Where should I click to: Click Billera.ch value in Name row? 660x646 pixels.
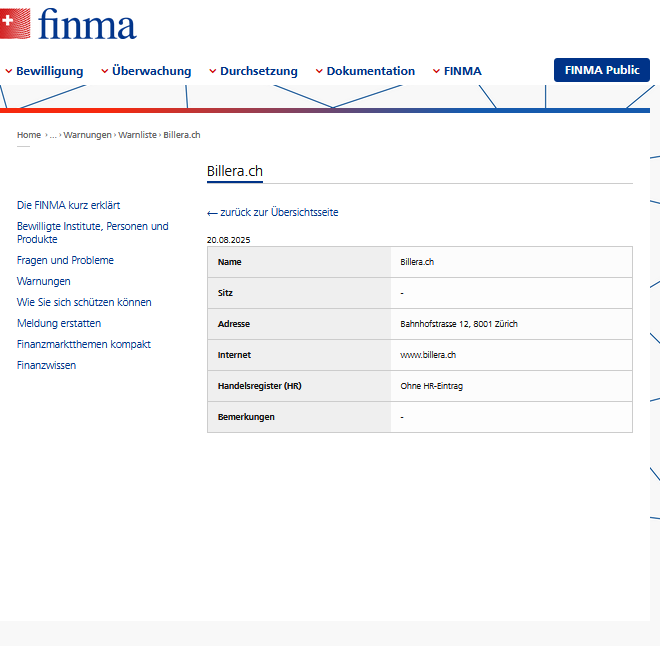(x=417, y=262)
